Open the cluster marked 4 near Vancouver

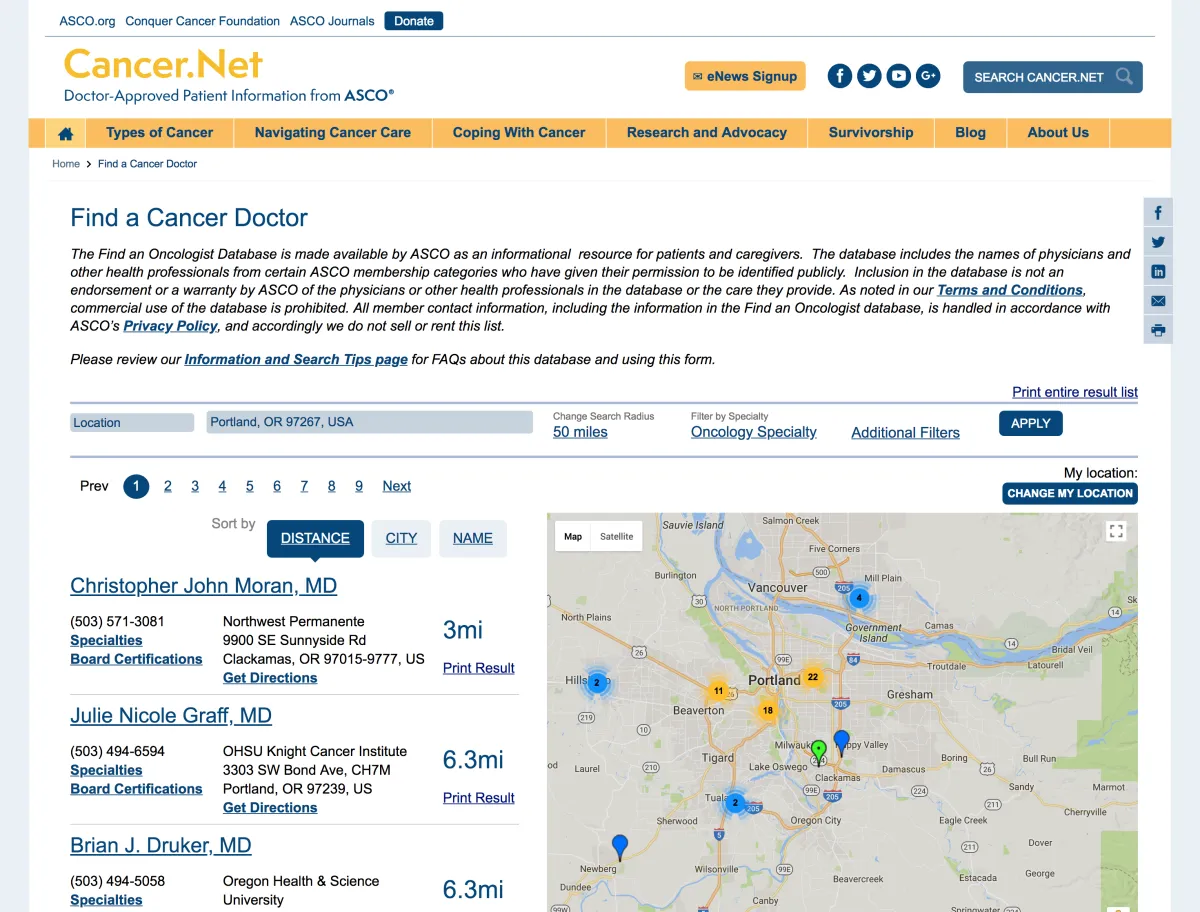pos(858,599)
